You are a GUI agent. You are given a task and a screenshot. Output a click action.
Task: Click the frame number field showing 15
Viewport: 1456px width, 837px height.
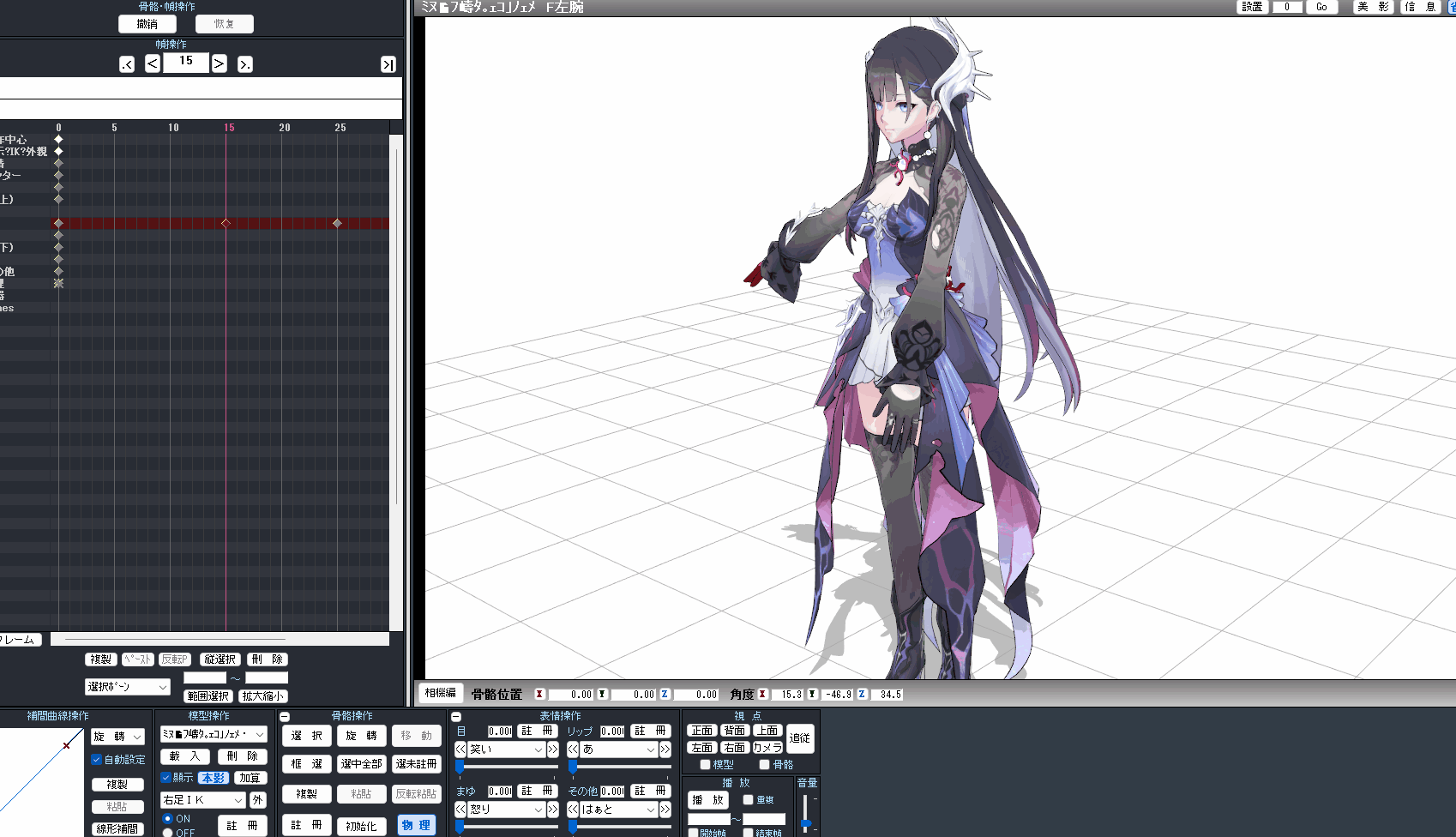coord(186,62)
